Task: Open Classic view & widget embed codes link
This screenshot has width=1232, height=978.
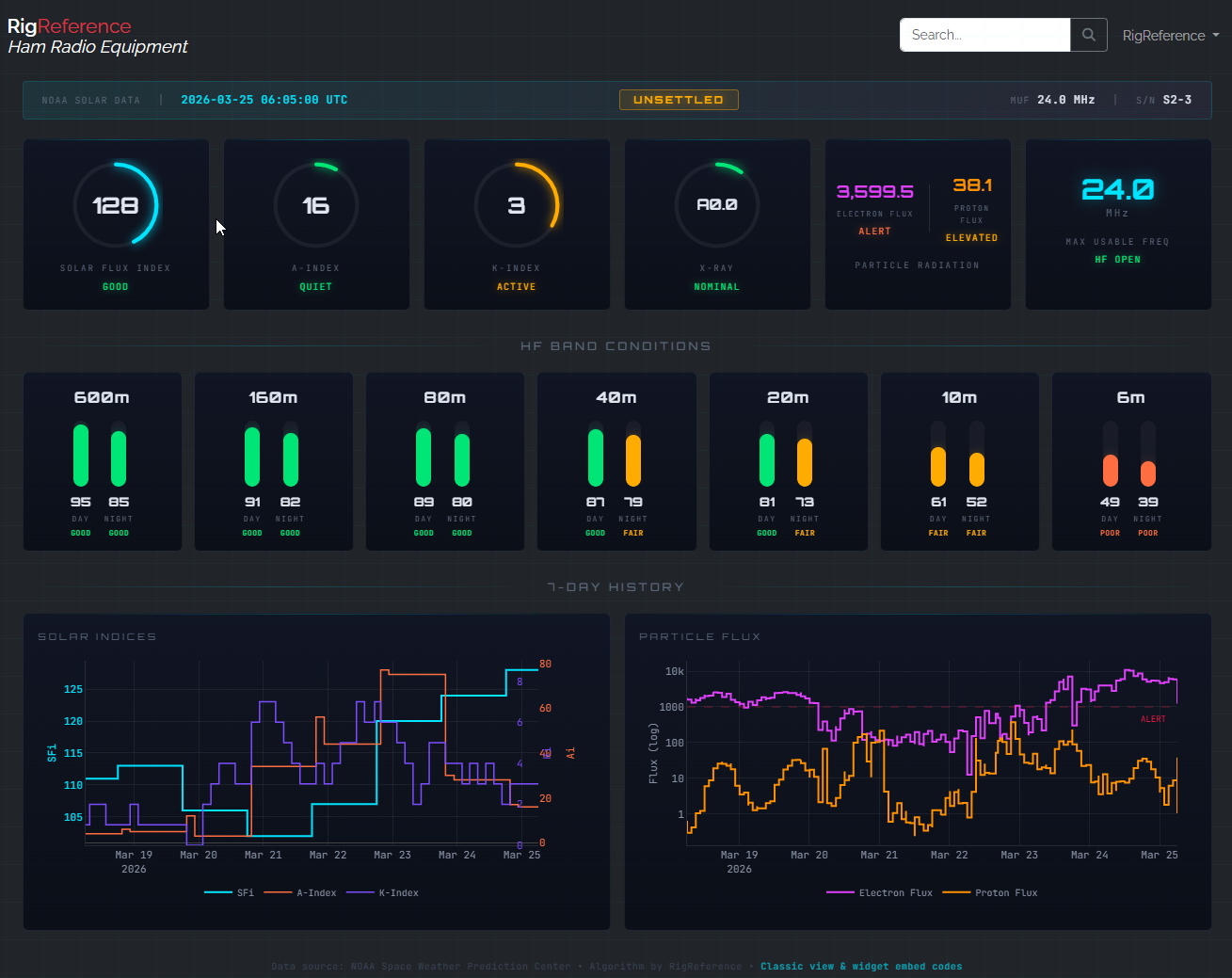Action: tap(860, 967)
